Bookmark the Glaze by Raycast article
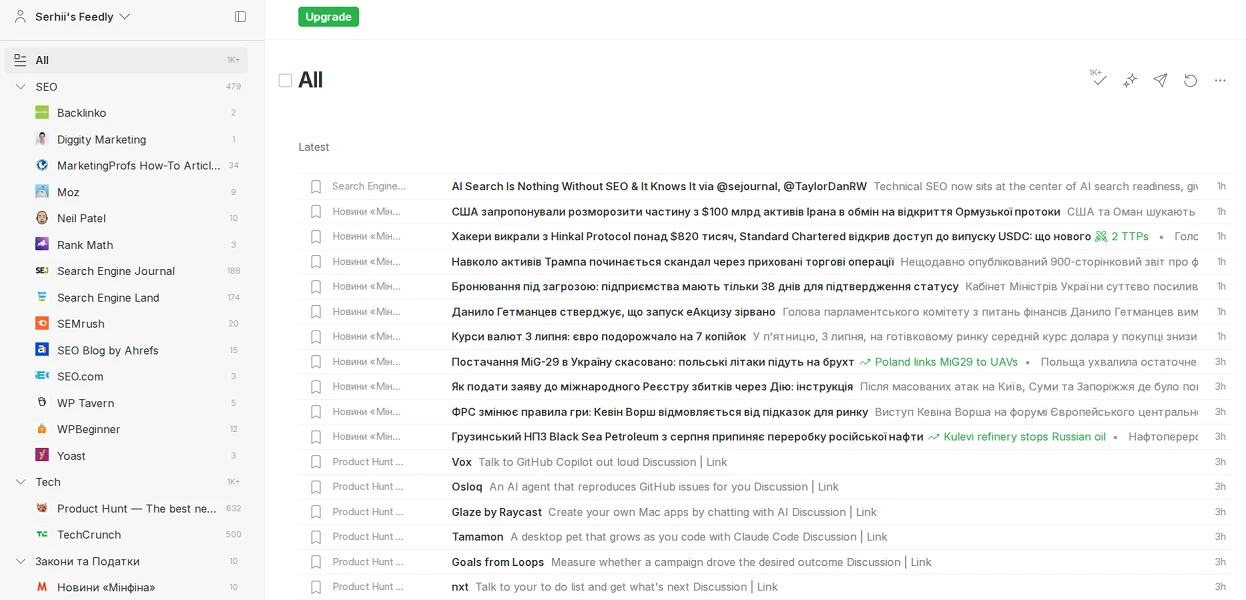 tap(316, 512)
